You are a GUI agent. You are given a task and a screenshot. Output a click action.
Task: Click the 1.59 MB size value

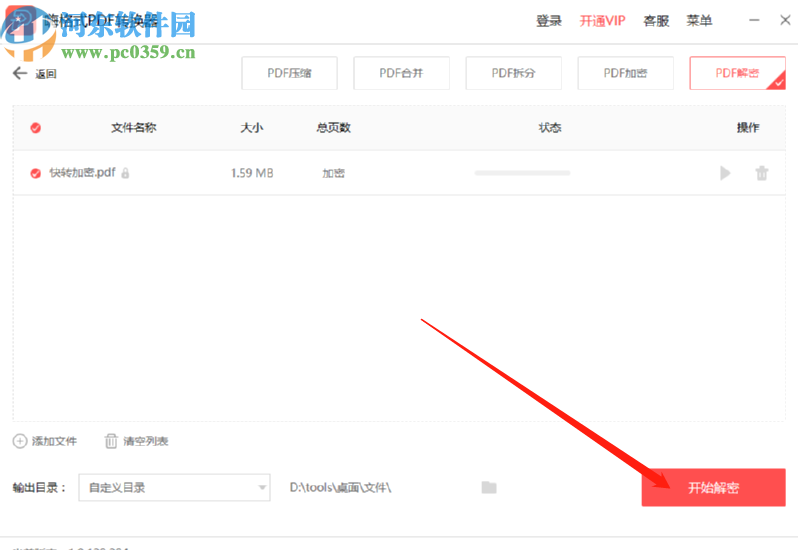click(x=252, y=173)
